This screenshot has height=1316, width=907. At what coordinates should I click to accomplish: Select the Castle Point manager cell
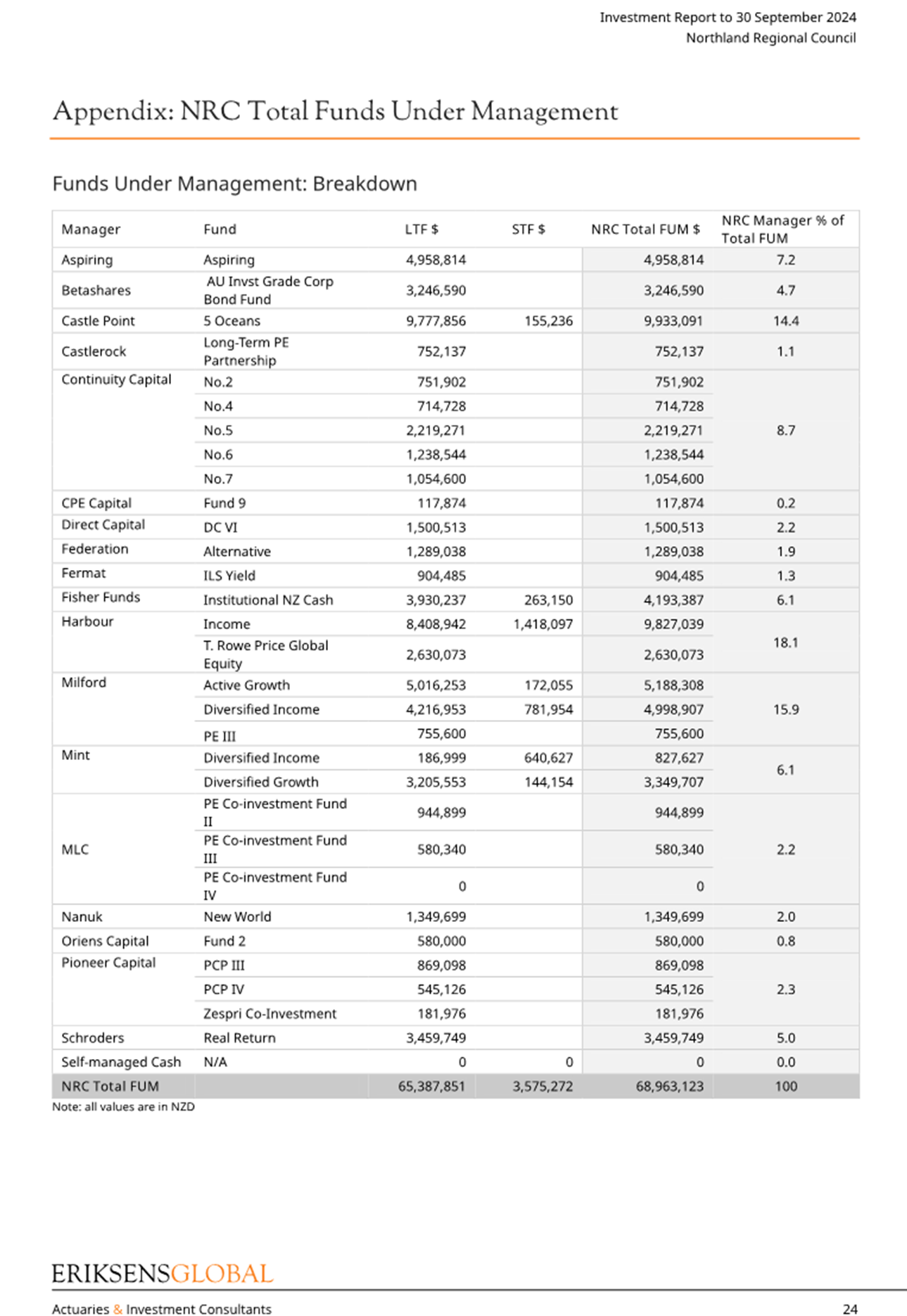[x=98, y=321]
